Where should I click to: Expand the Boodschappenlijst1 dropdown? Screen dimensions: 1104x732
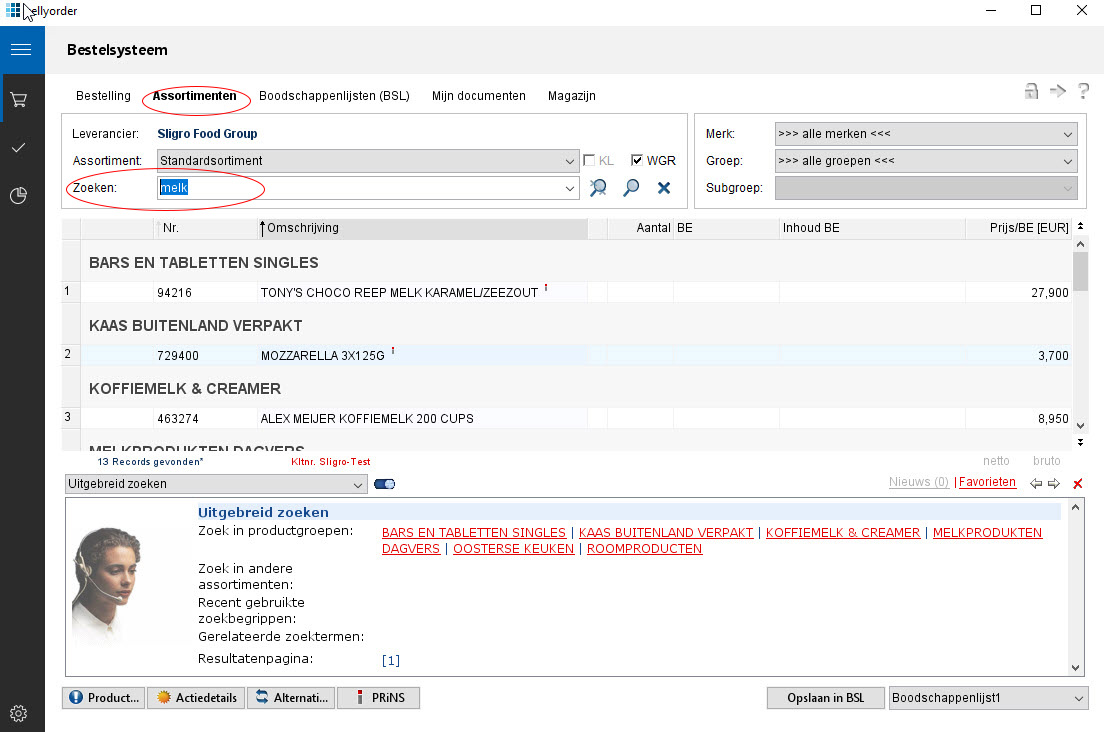tap(988, 698)
